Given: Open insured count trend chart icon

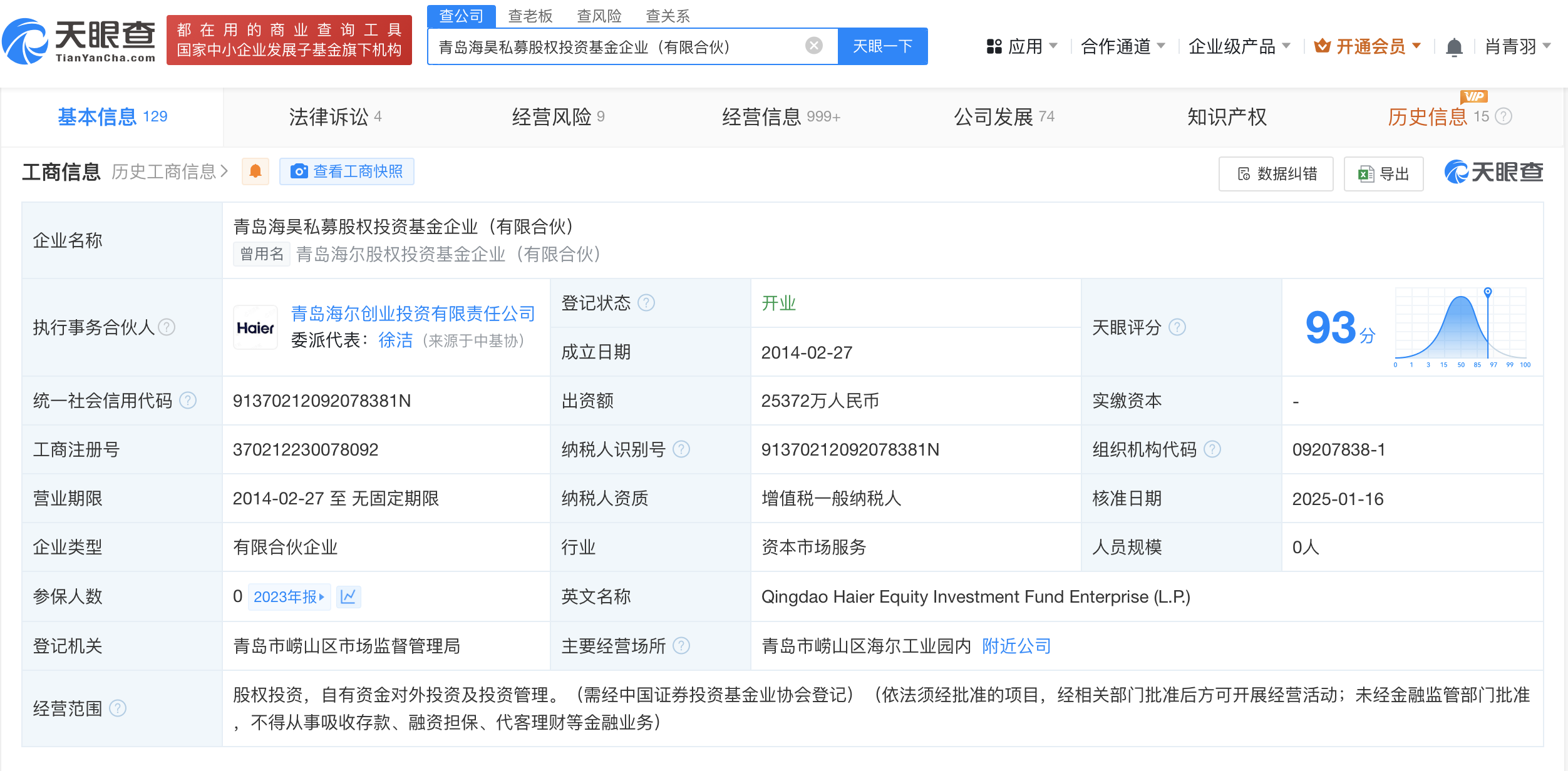Looking at the screenshot, I should (x=348, y=596).
